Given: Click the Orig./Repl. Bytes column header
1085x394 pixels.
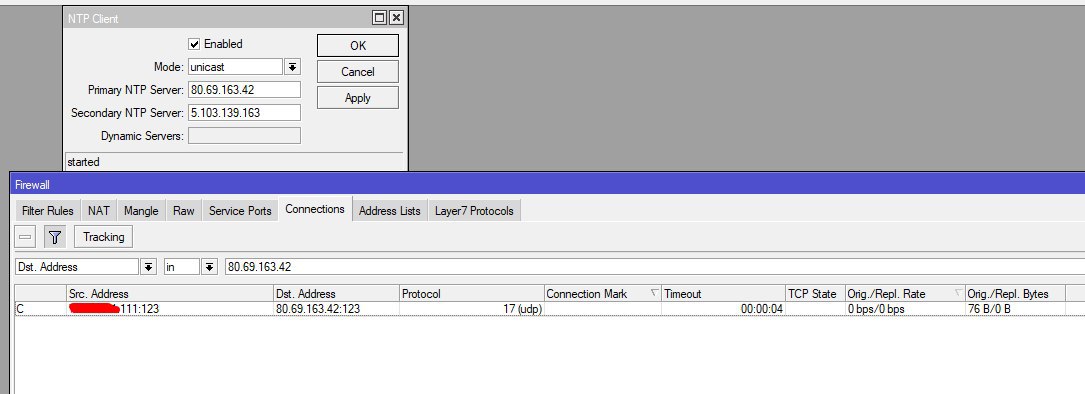Looking at the screenshot, I should pos(1015,294).
